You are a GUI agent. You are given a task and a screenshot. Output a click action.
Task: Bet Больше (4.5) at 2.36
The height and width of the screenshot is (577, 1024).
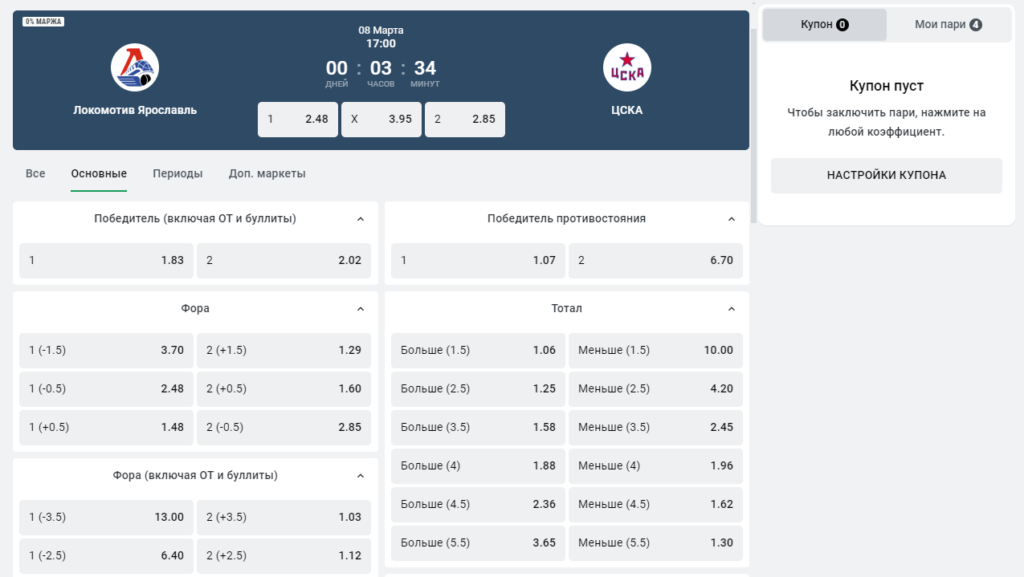(x=478, y=505)
